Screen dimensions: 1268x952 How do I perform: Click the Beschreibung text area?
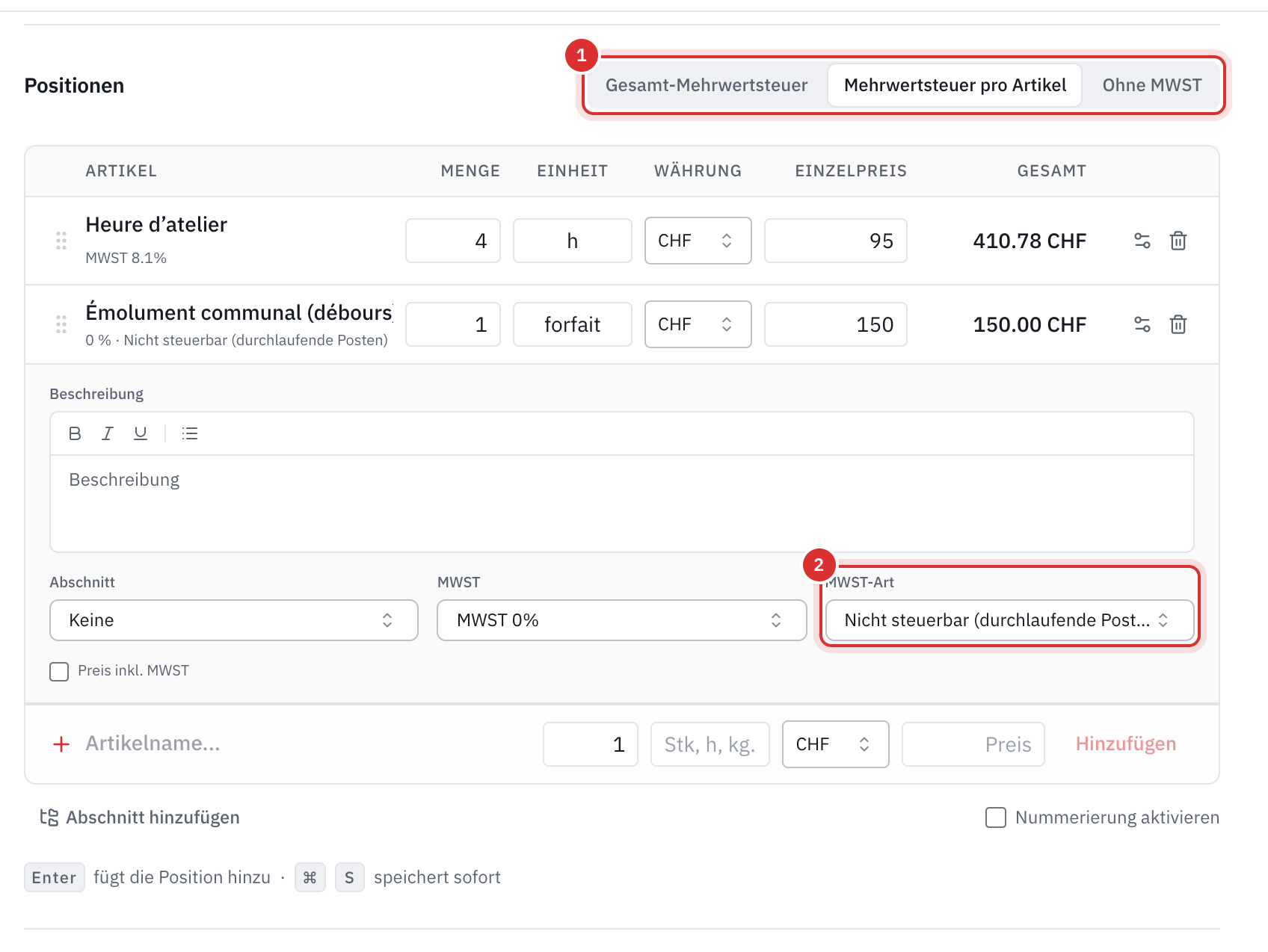622,504
